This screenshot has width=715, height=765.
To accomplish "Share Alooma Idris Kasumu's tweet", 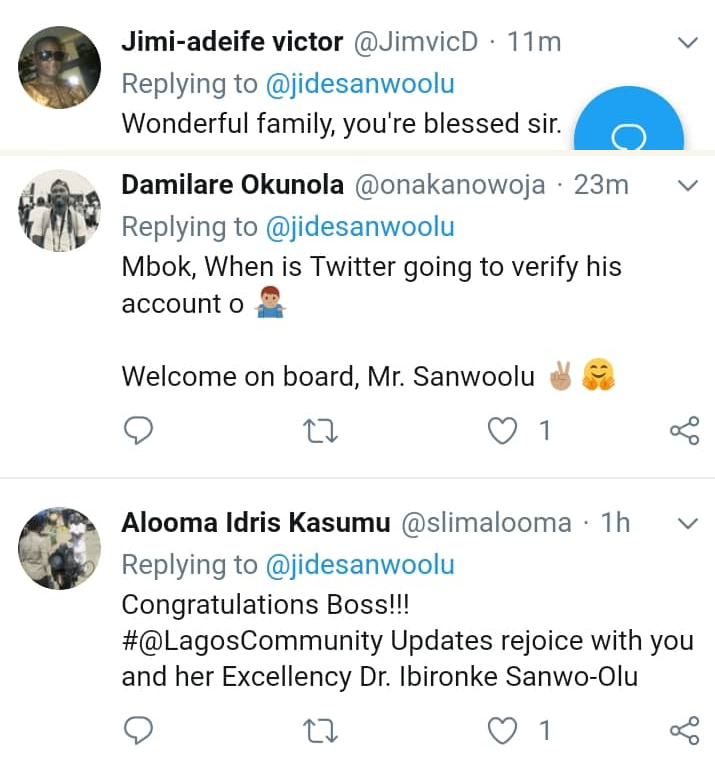I will click(x=684, y=731).
